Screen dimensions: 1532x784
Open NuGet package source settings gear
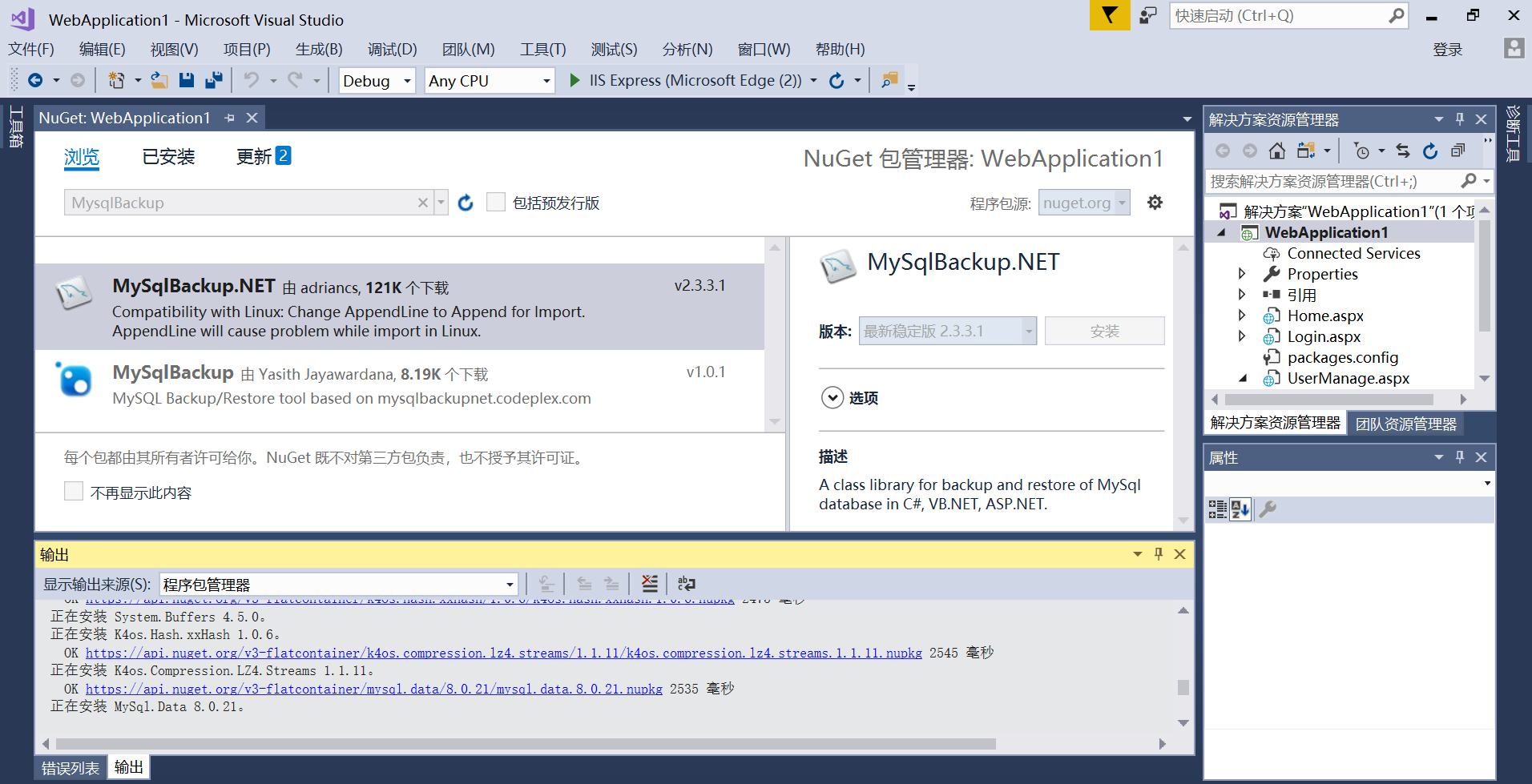[1155, 203]
